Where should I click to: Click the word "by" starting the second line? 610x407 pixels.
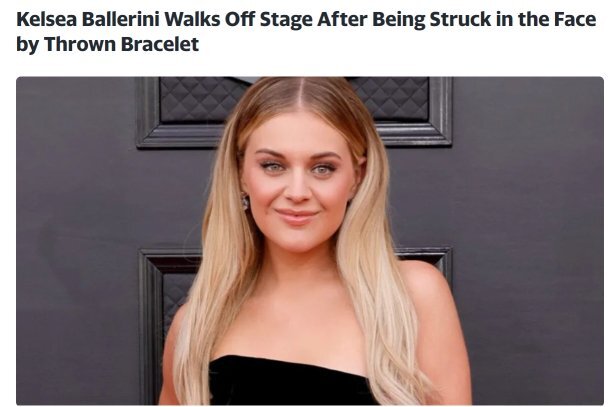[x=28, y=45]
